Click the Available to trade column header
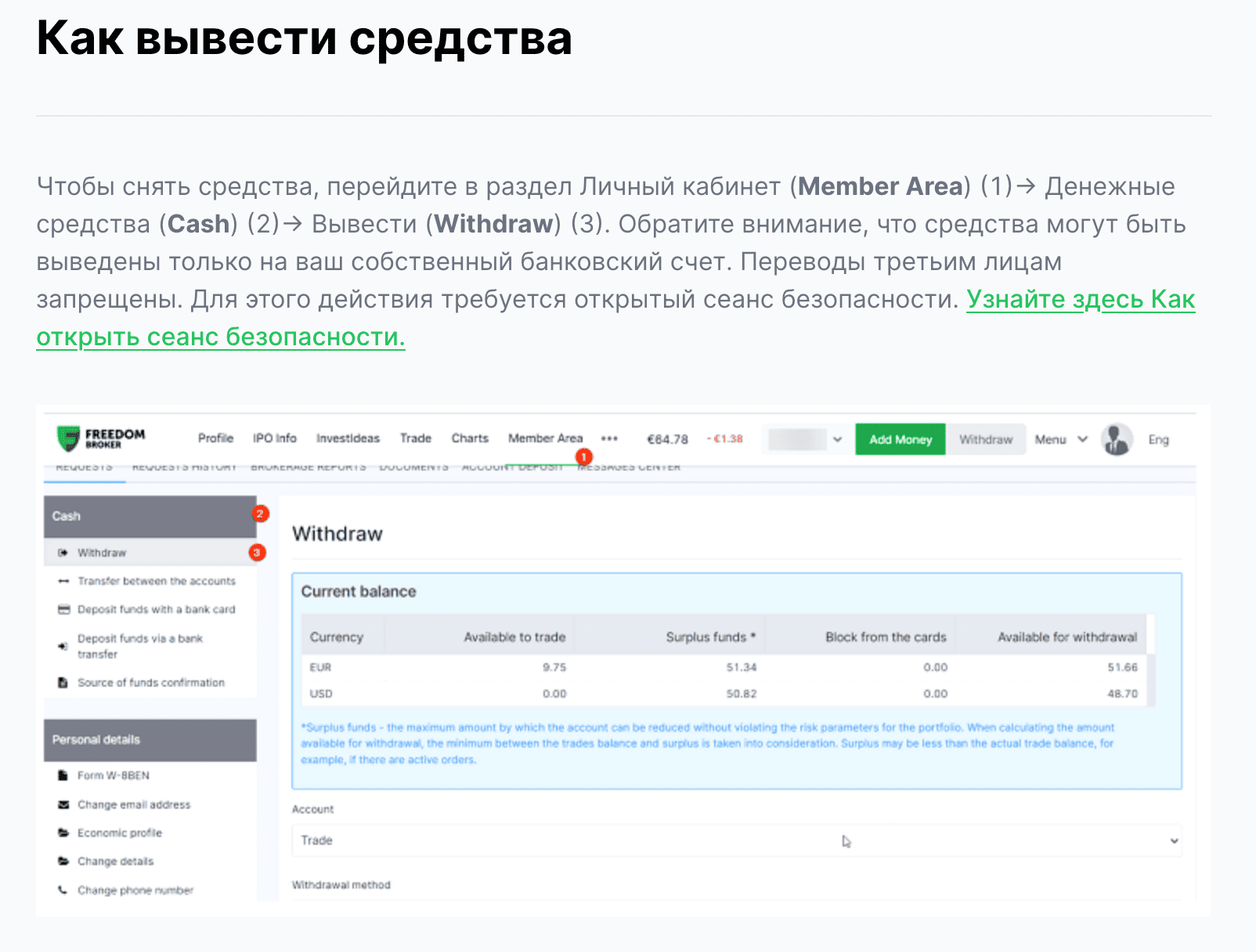This screenshot has width=1256, height=952. coord(514,637)
